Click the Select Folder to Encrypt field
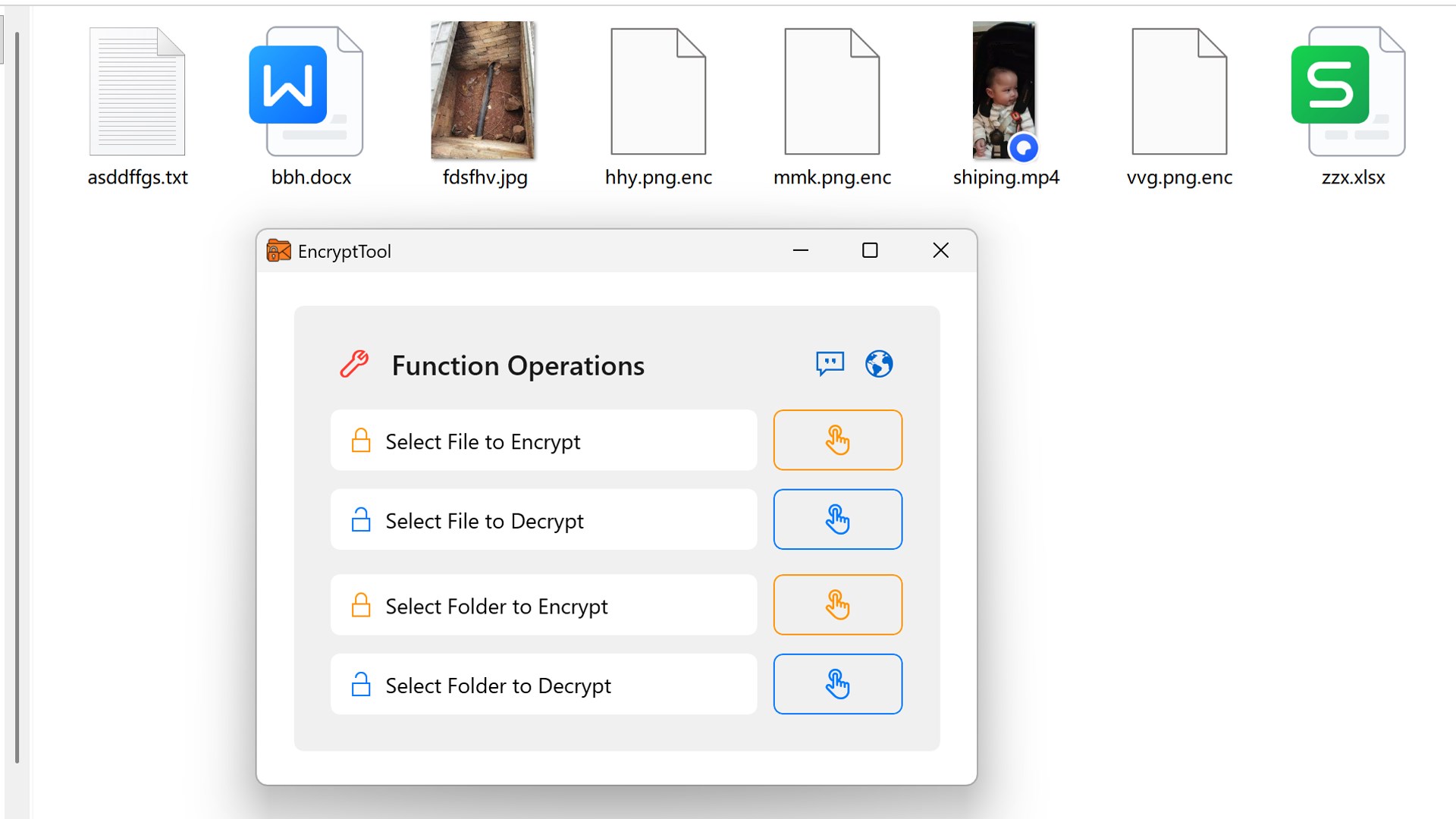Screen dimensions: 1456x819 (543, 605)
